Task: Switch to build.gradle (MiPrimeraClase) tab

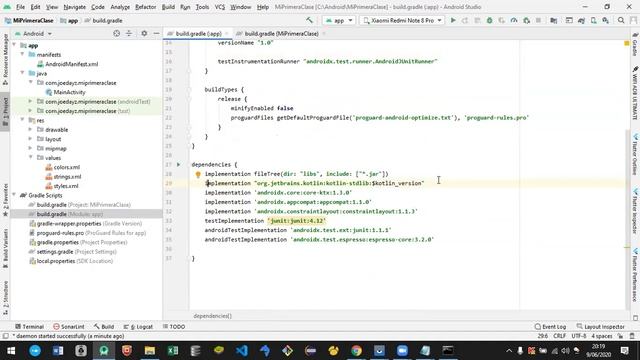Action: [281, 33]
